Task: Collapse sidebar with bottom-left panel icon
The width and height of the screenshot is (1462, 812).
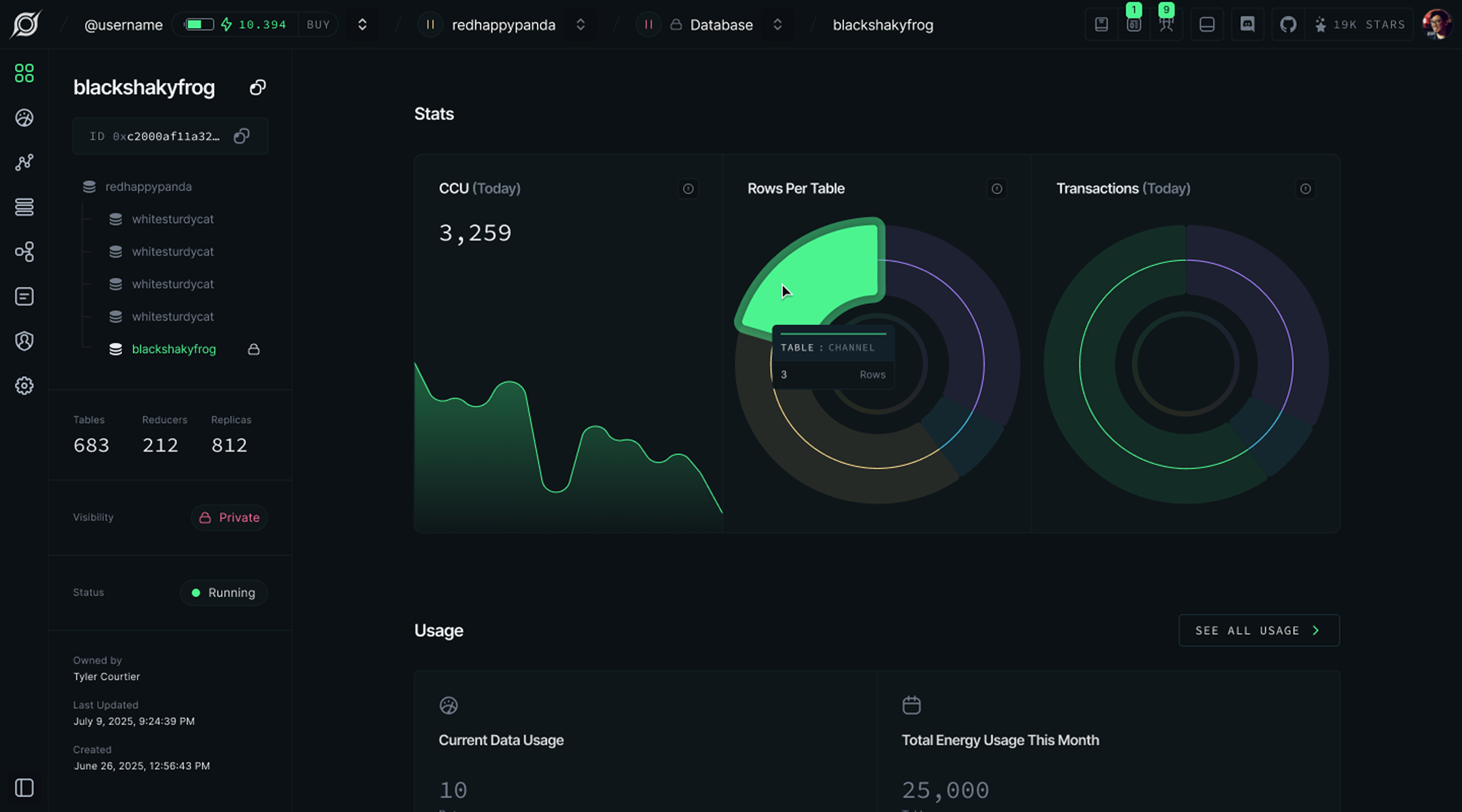Action: [24, 788]
